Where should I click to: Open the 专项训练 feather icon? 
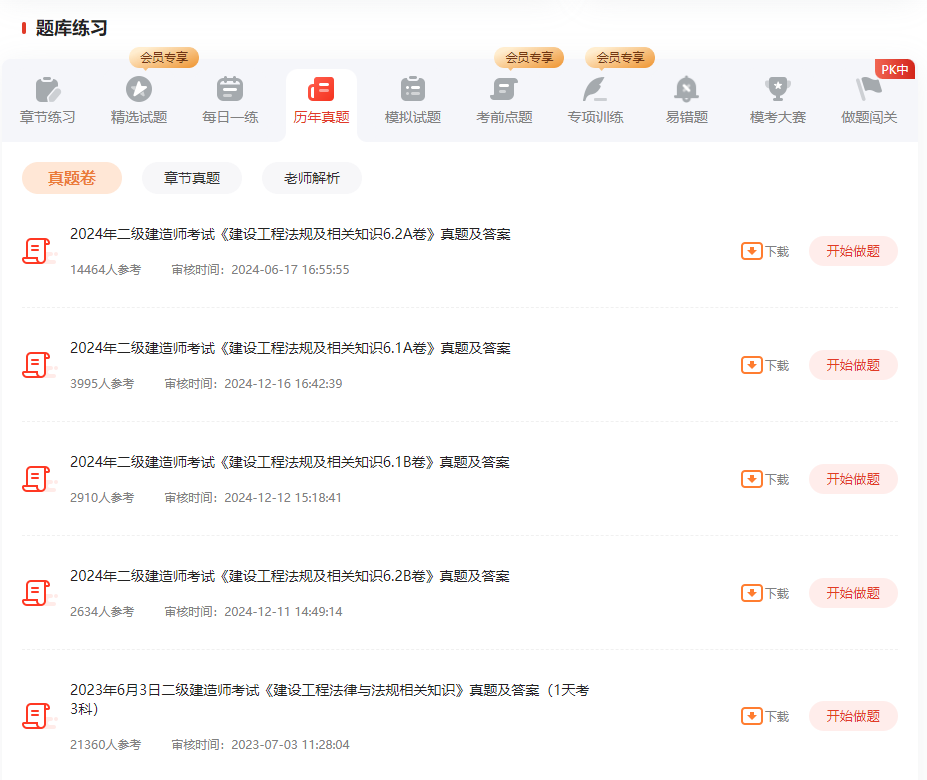tap(595, 89)
